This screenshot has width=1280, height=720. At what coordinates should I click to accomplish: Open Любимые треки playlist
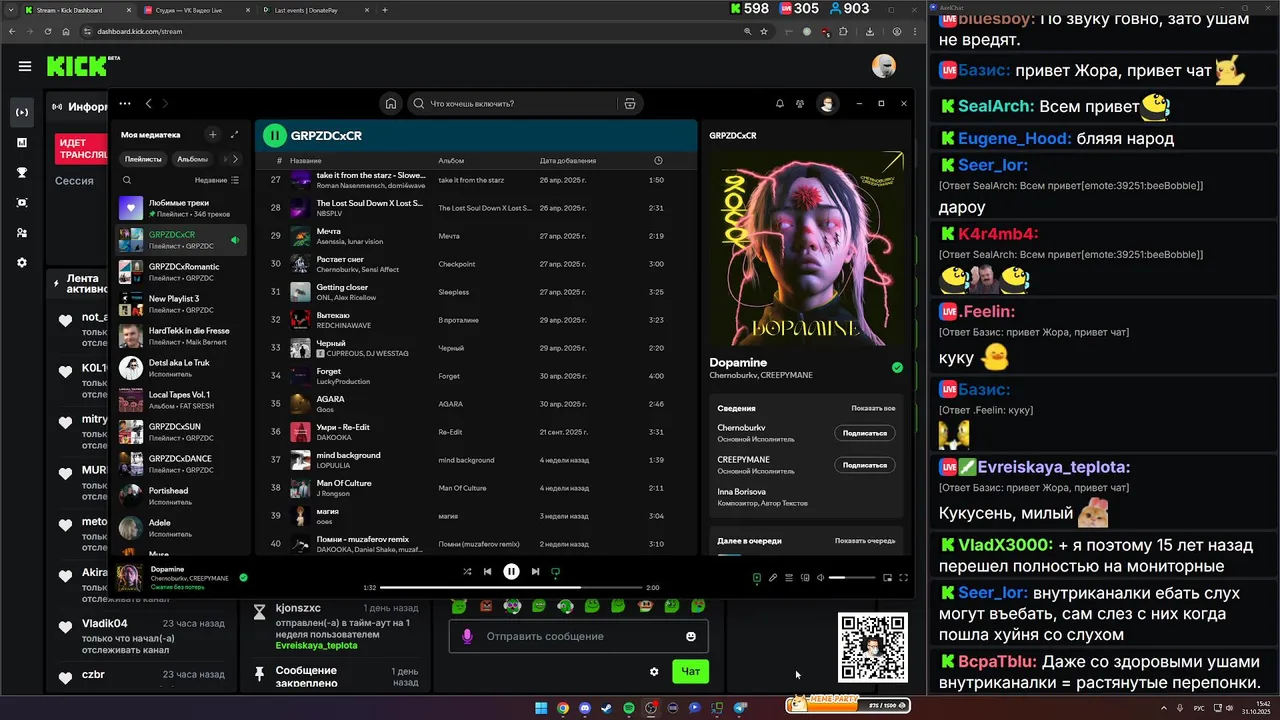coord(182,208)
